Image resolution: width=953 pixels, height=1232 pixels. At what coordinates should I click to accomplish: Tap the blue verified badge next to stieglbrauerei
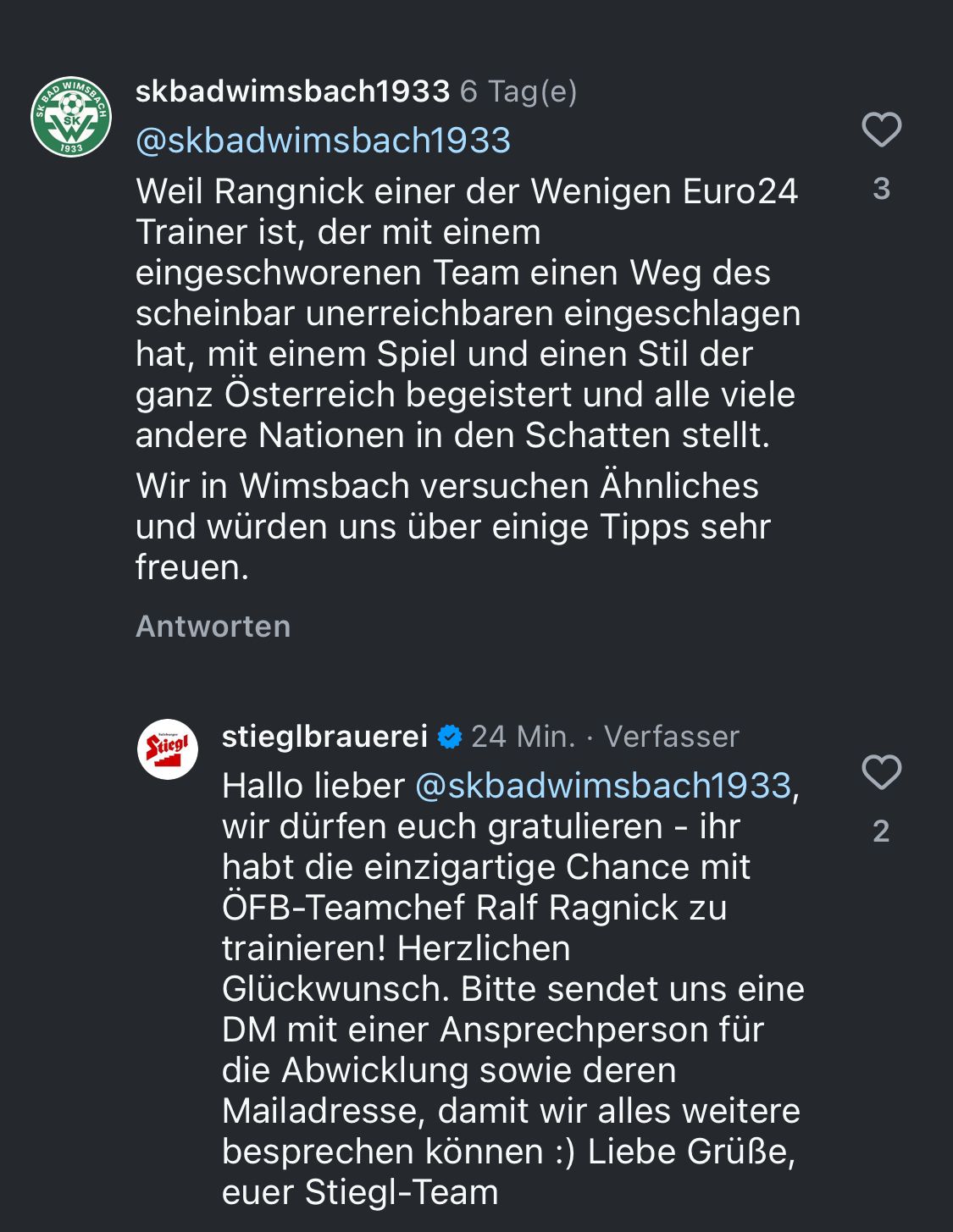[450, 737]
